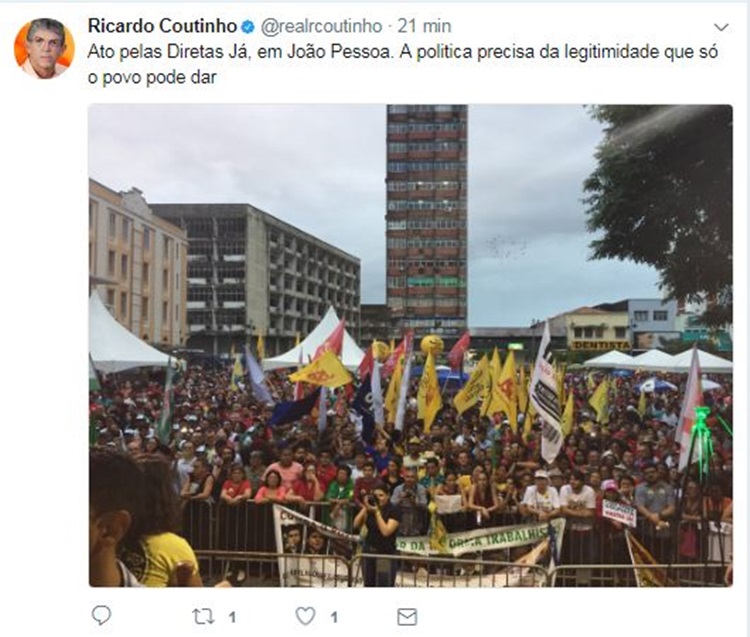Open the rally crowd photo
The height and width of the screenshot is (637, 750).
click(410, 345)
